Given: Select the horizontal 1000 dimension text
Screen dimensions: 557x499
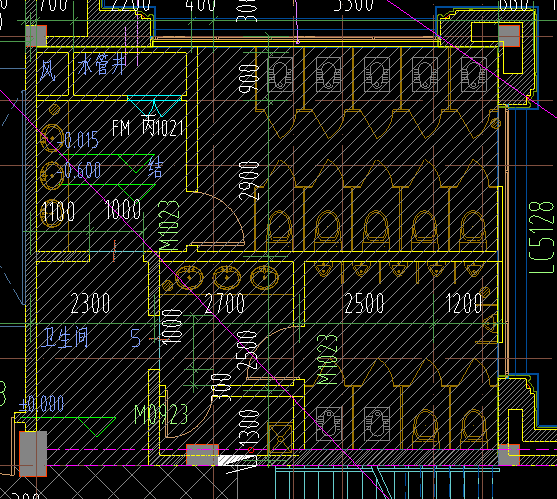Looking at the screenshot, I should pos(123,209).
